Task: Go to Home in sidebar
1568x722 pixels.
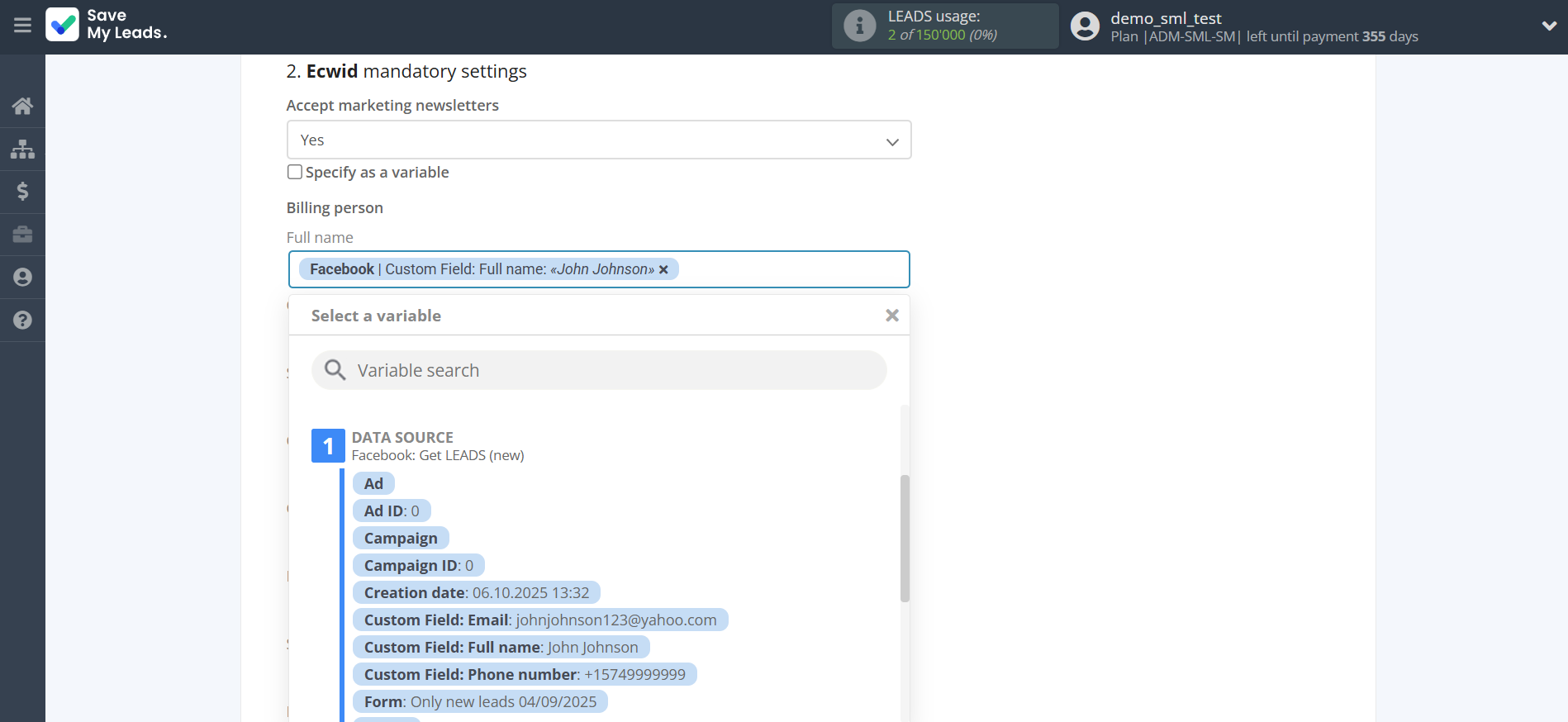Action: pos(22,106)
